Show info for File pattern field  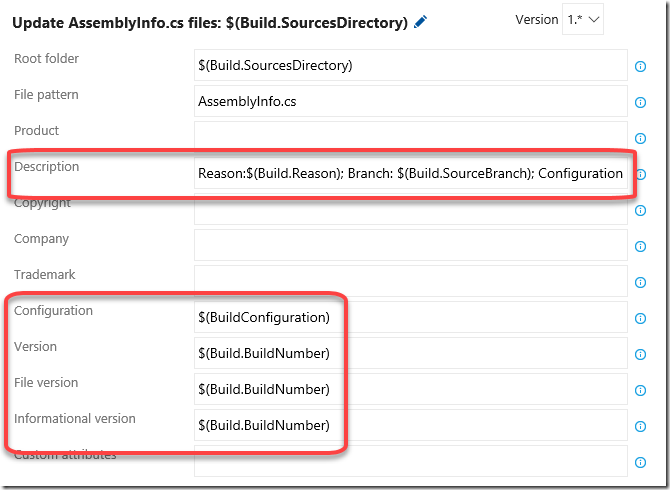coord(640,102)
